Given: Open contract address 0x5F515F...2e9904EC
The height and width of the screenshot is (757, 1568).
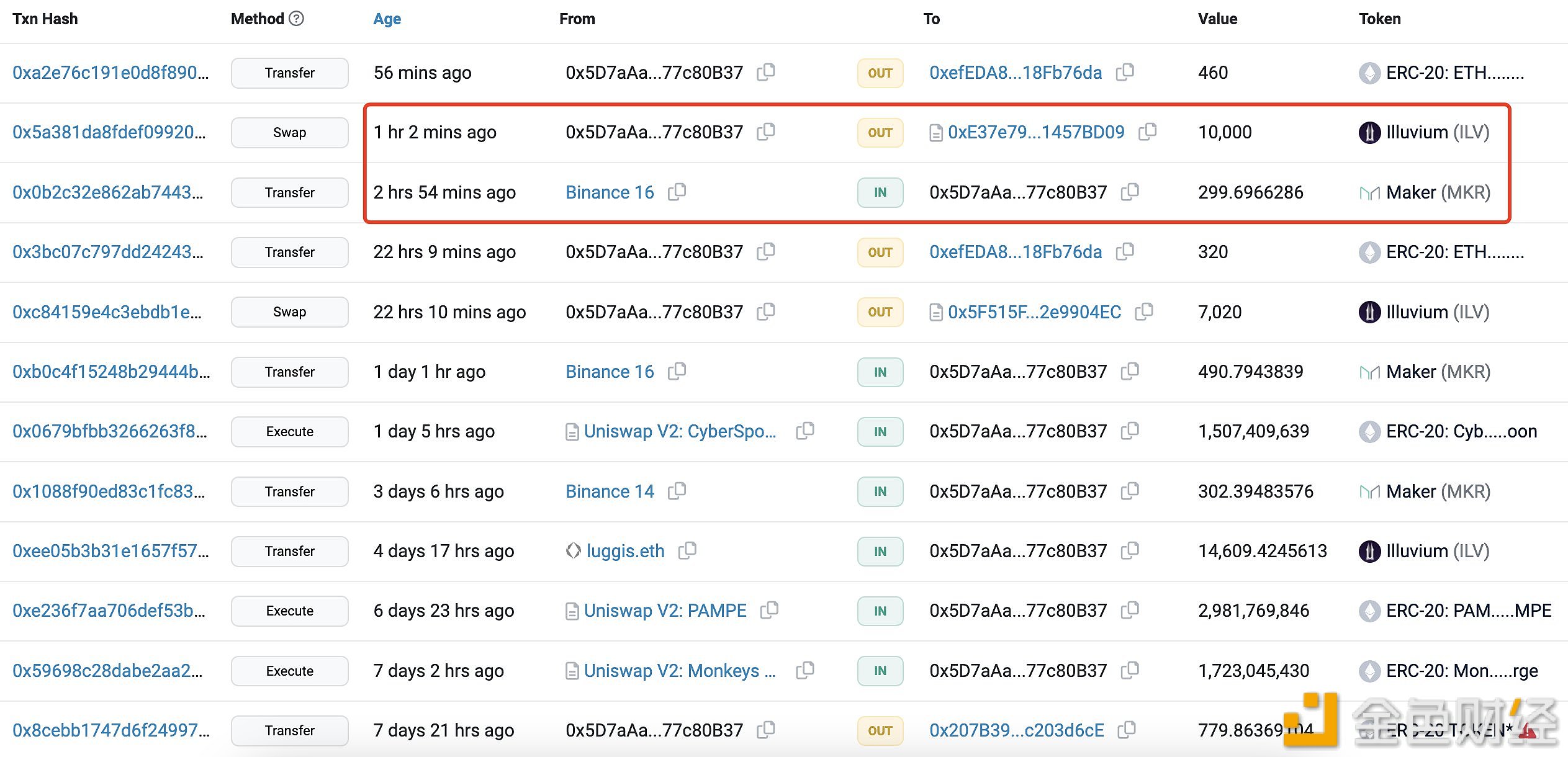Looking at the screenshot, I should coord(1035,312).
